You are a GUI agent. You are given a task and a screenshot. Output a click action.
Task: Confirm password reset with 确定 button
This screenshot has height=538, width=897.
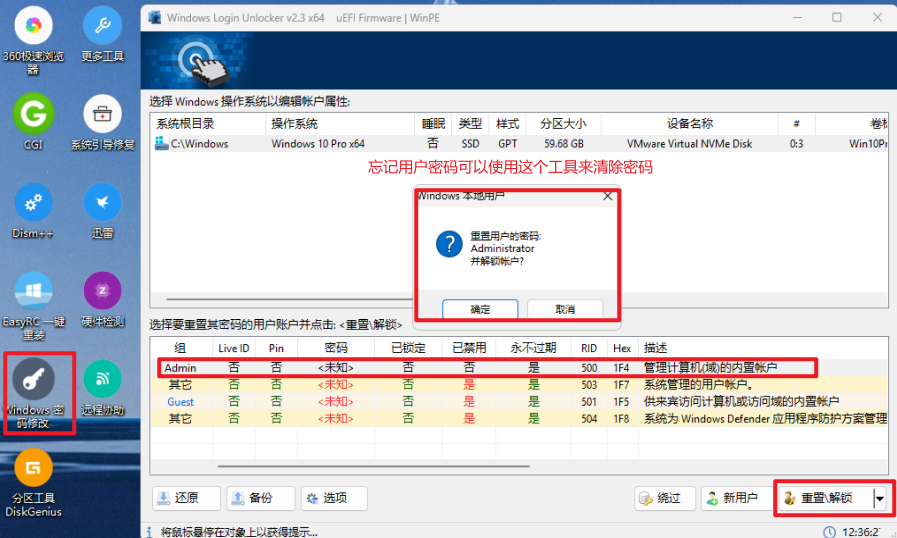click(480, 309)
